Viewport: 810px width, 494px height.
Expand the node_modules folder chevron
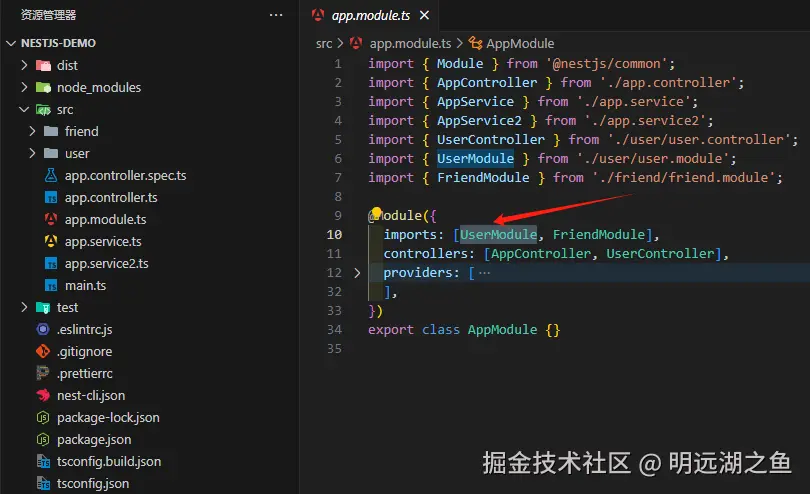pos(24,87)
